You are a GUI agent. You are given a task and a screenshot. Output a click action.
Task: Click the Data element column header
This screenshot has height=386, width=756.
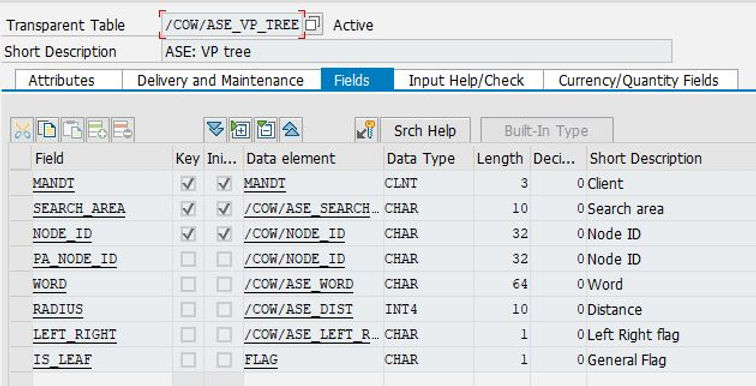tap(313, 158)
